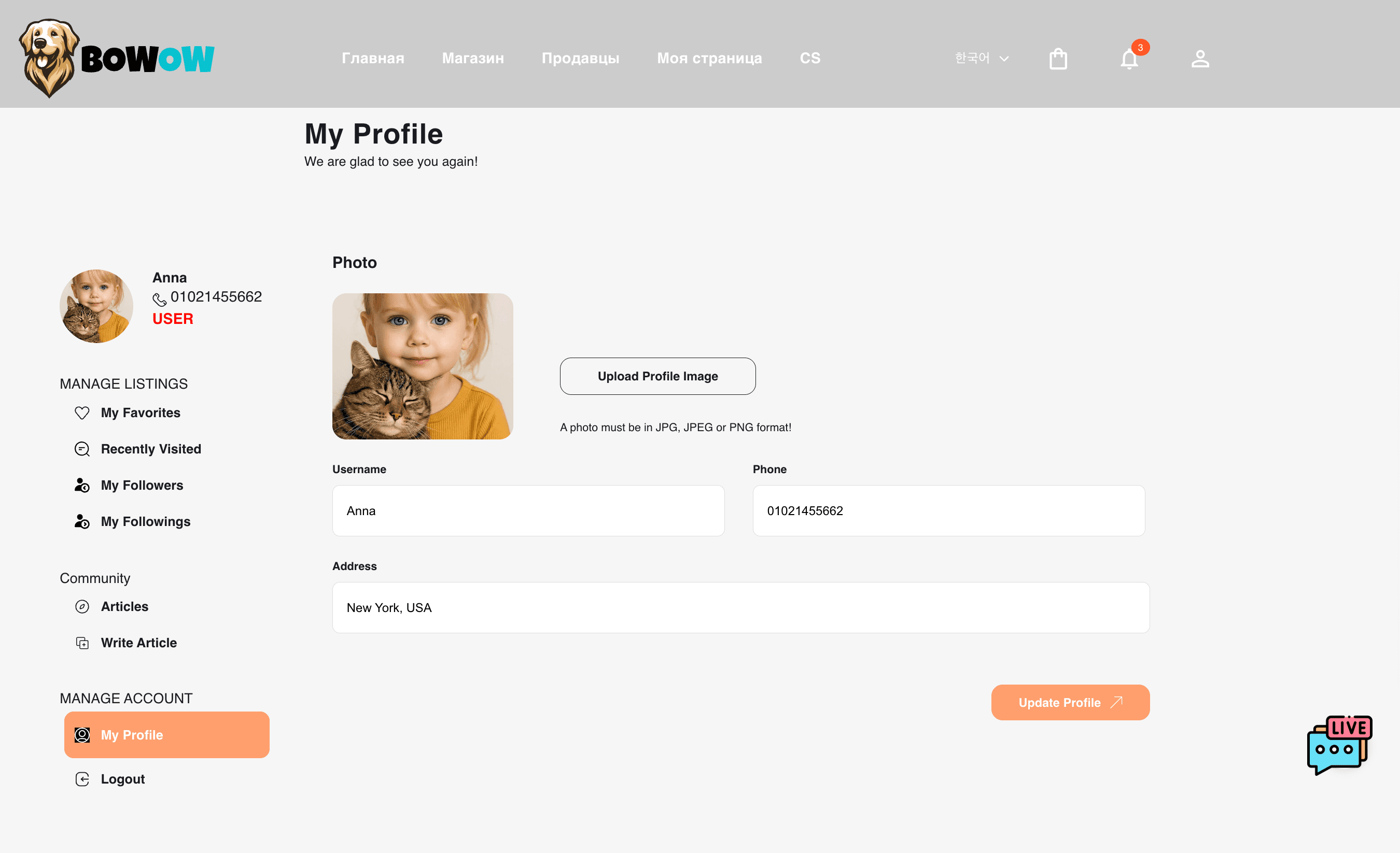Screen dimensions: 1400x853
Task: Click the large profile photo thumbnail
Action: pos(422,366)
